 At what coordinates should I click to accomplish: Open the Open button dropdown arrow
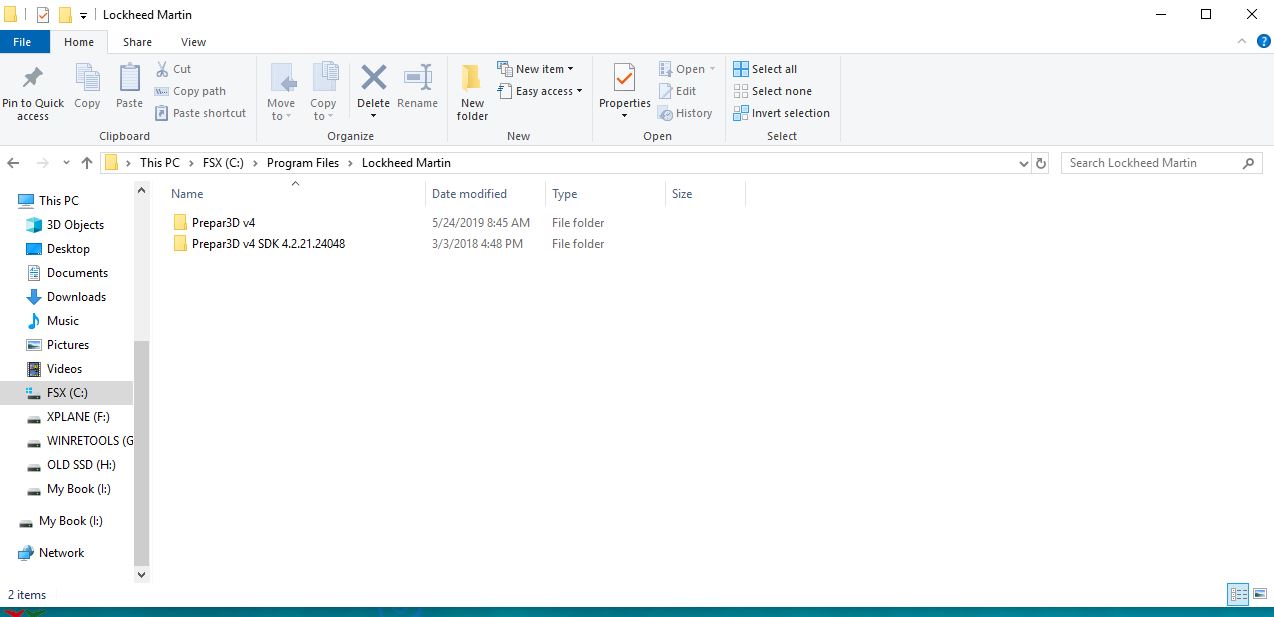point(712,69)
